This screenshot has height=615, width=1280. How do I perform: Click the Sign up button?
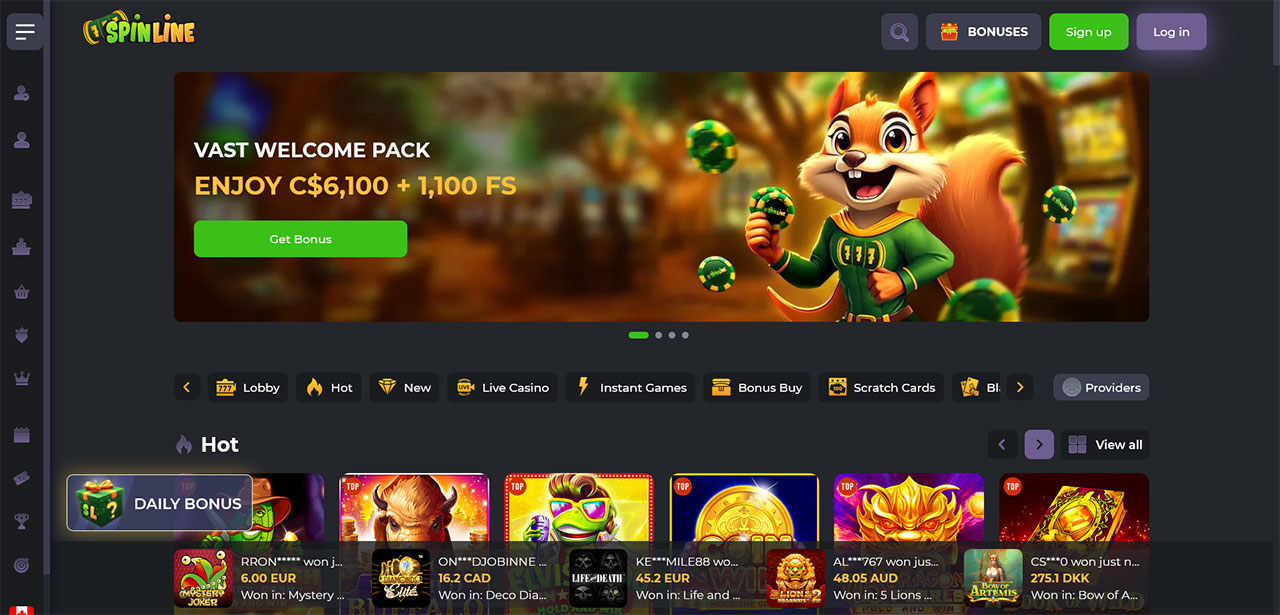1088,32
